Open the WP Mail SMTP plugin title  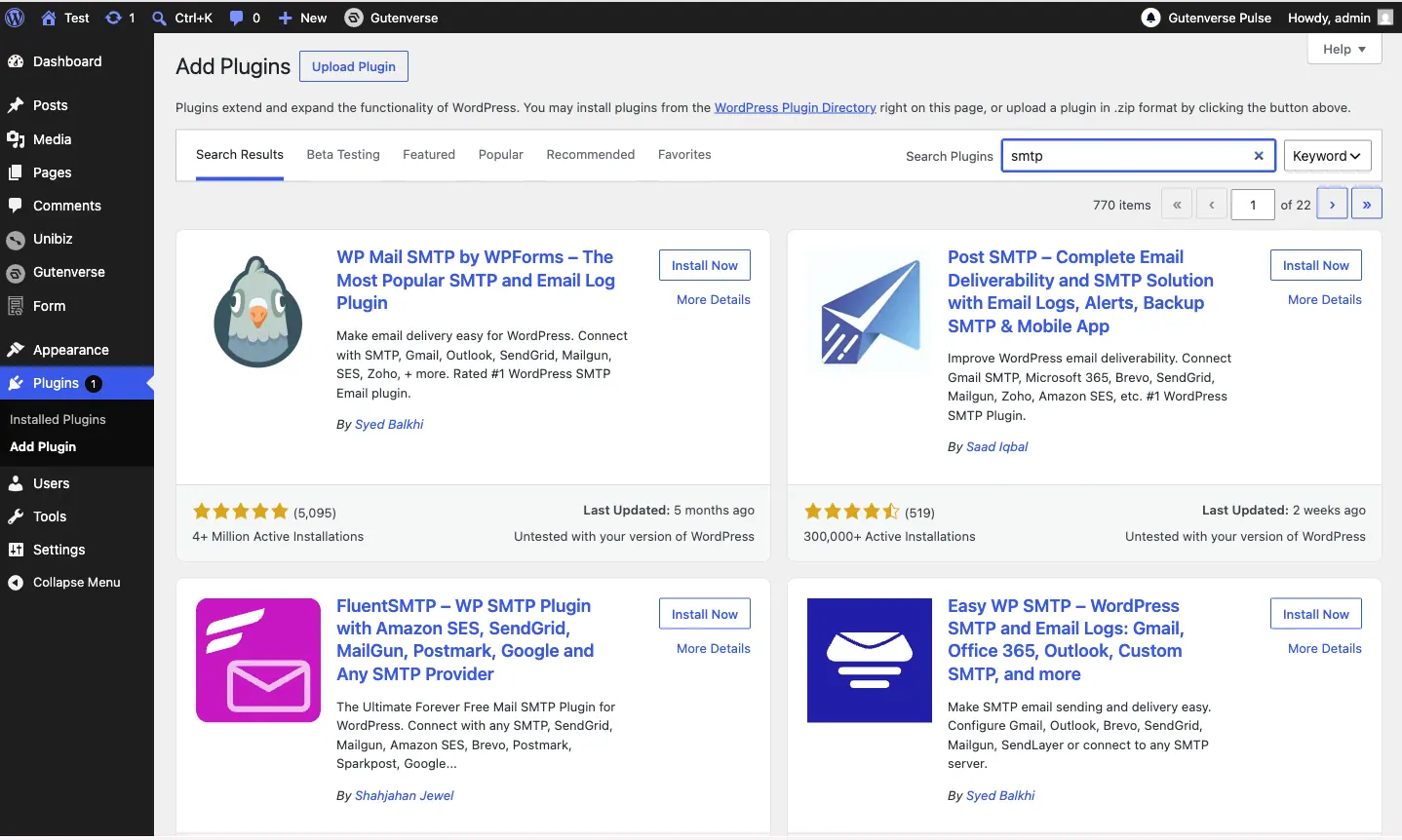476,281
